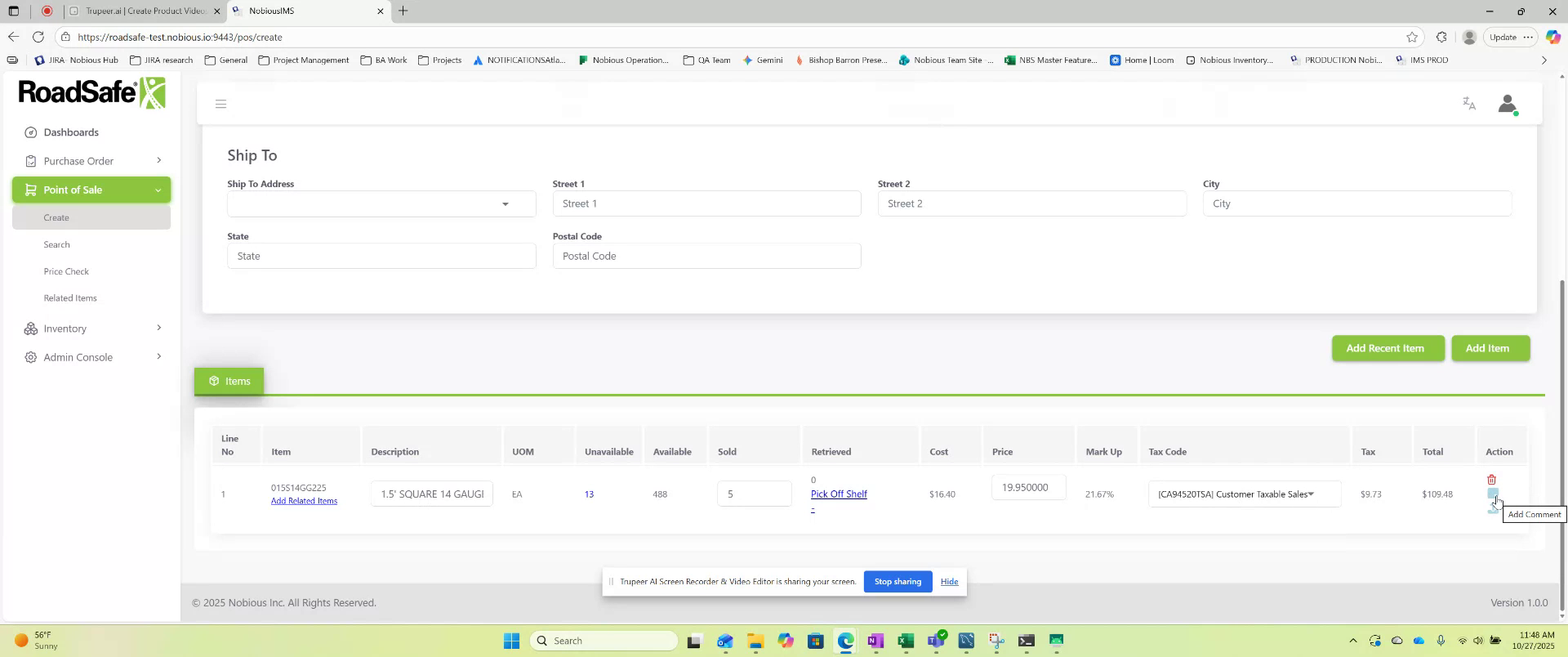
Task: Click the Unavailable quantity 13 link
Action: [589, 494]
